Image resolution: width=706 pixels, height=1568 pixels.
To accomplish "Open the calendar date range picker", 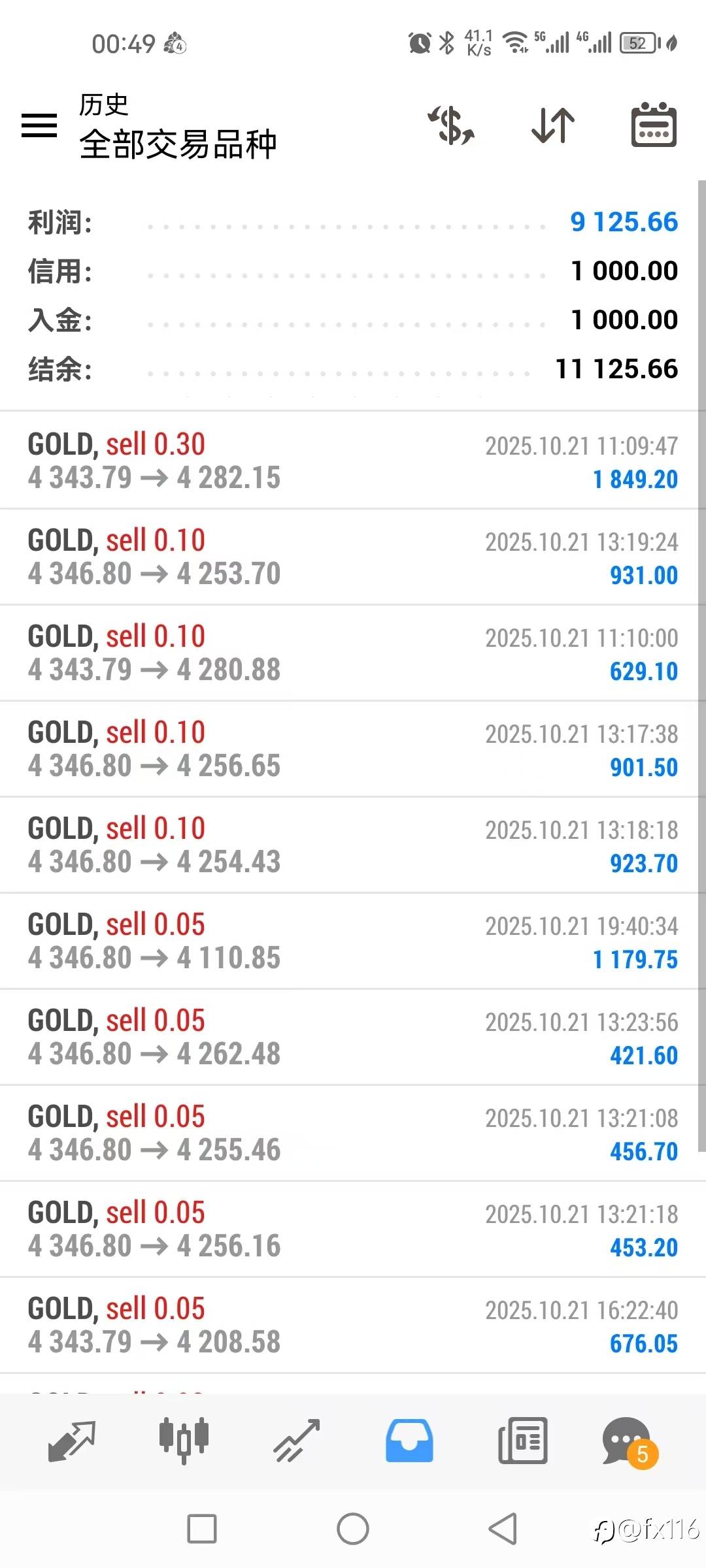I will tap(653, 125).
